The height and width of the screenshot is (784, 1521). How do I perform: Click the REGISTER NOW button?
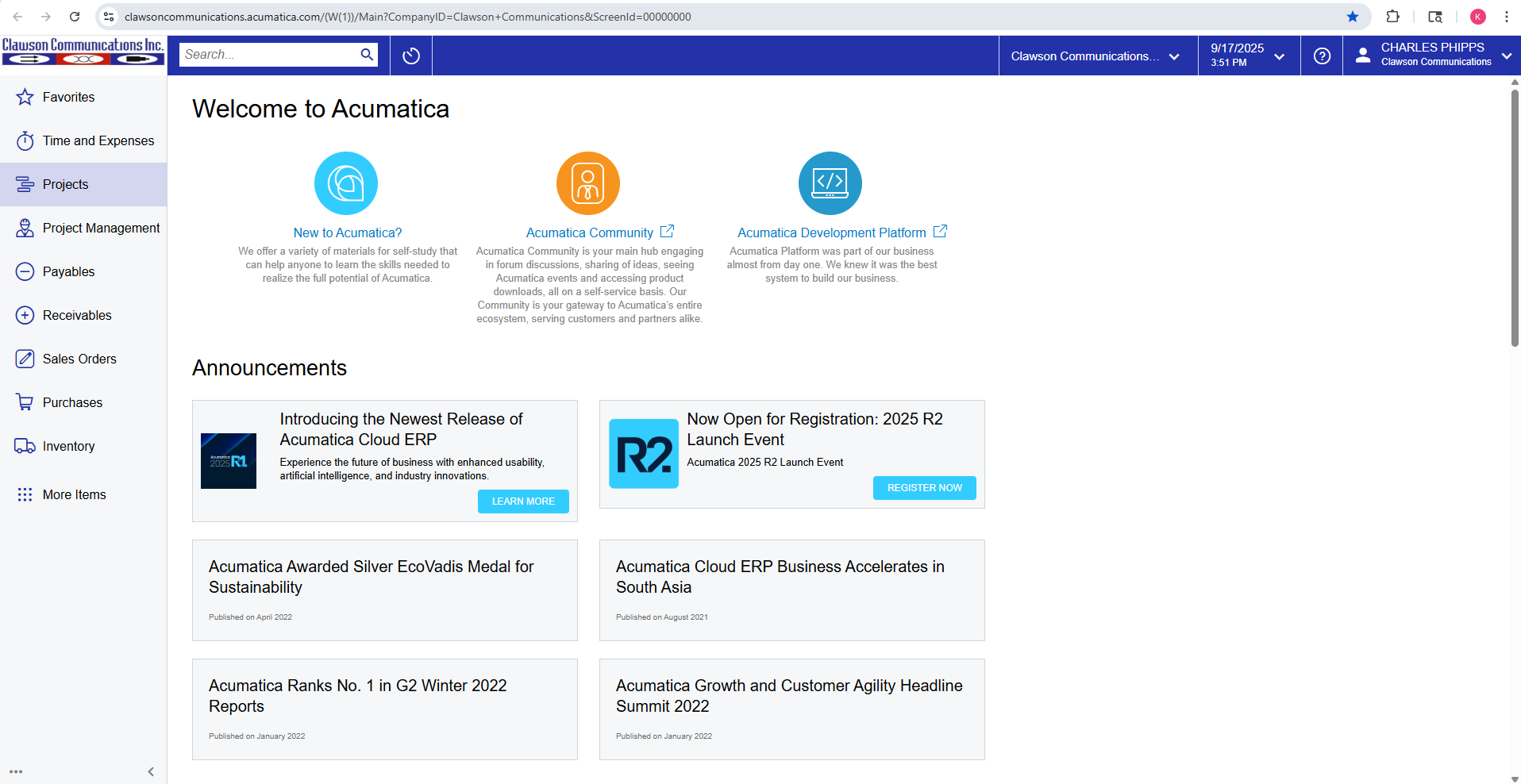(x=924, y=488)
